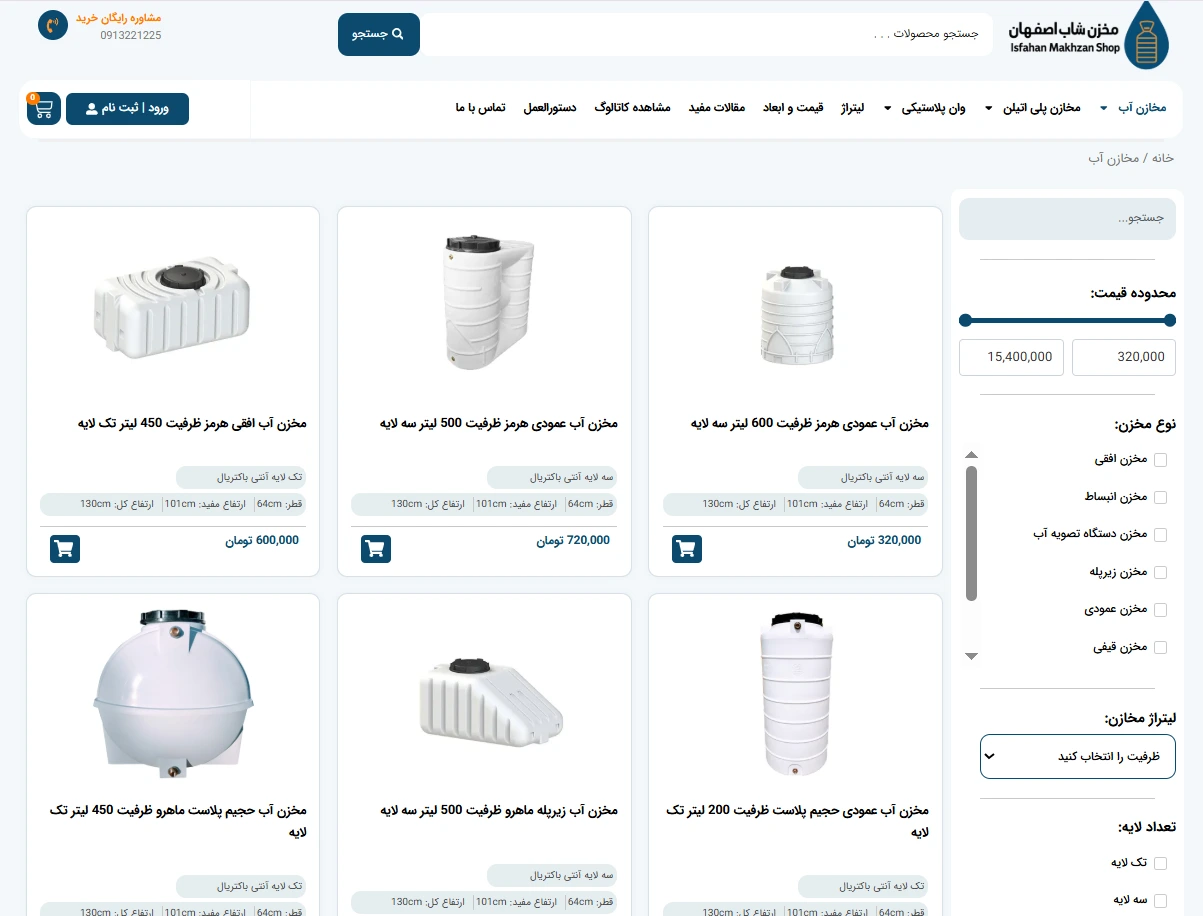Screen dimensions: 1203x916
Task: Enable the تک لایه layer count checkbox
Action: 1160,863
